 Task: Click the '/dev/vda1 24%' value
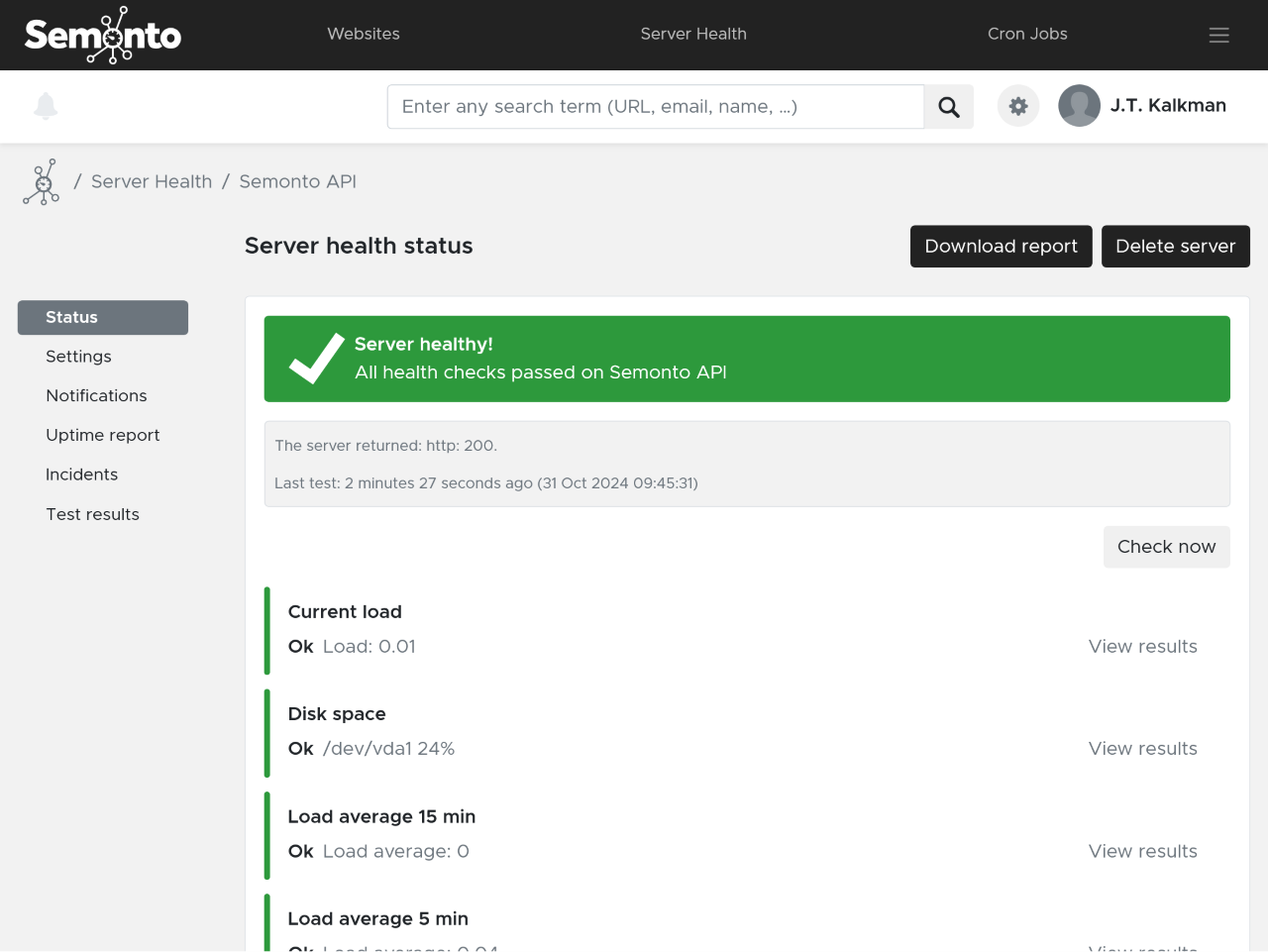click(x=388, y=749)
